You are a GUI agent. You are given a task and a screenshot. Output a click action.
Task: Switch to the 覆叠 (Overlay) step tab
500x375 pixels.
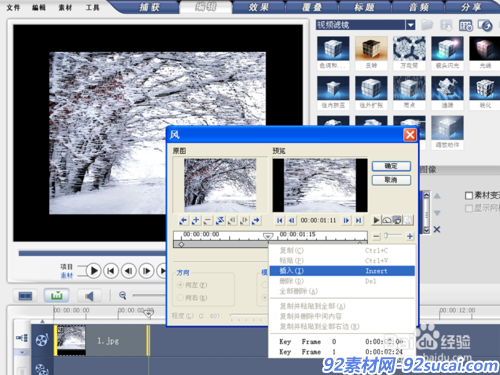click(312, 7)
